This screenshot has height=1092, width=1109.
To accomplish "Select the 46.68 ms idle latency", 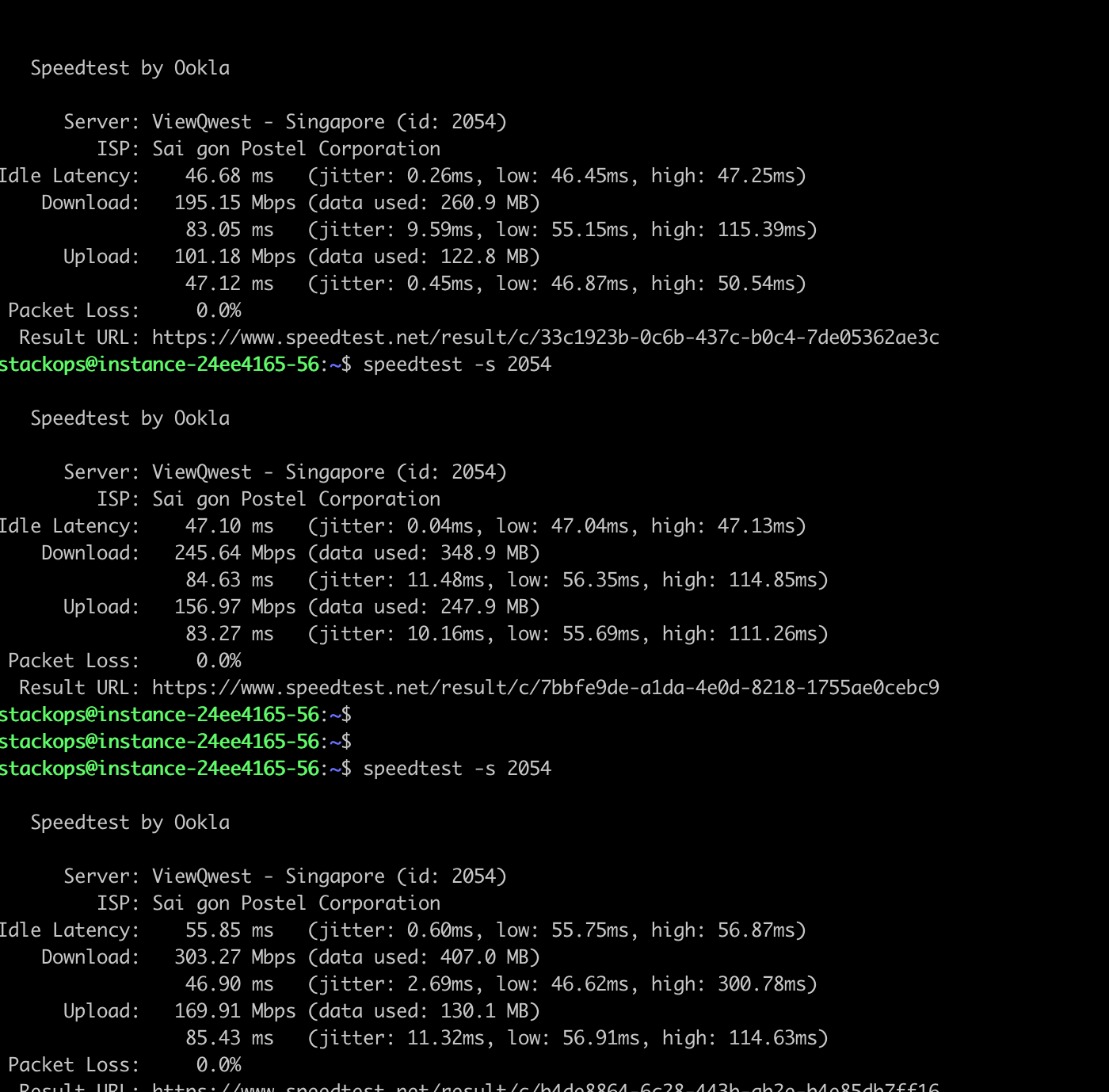I will click(229, 176).
